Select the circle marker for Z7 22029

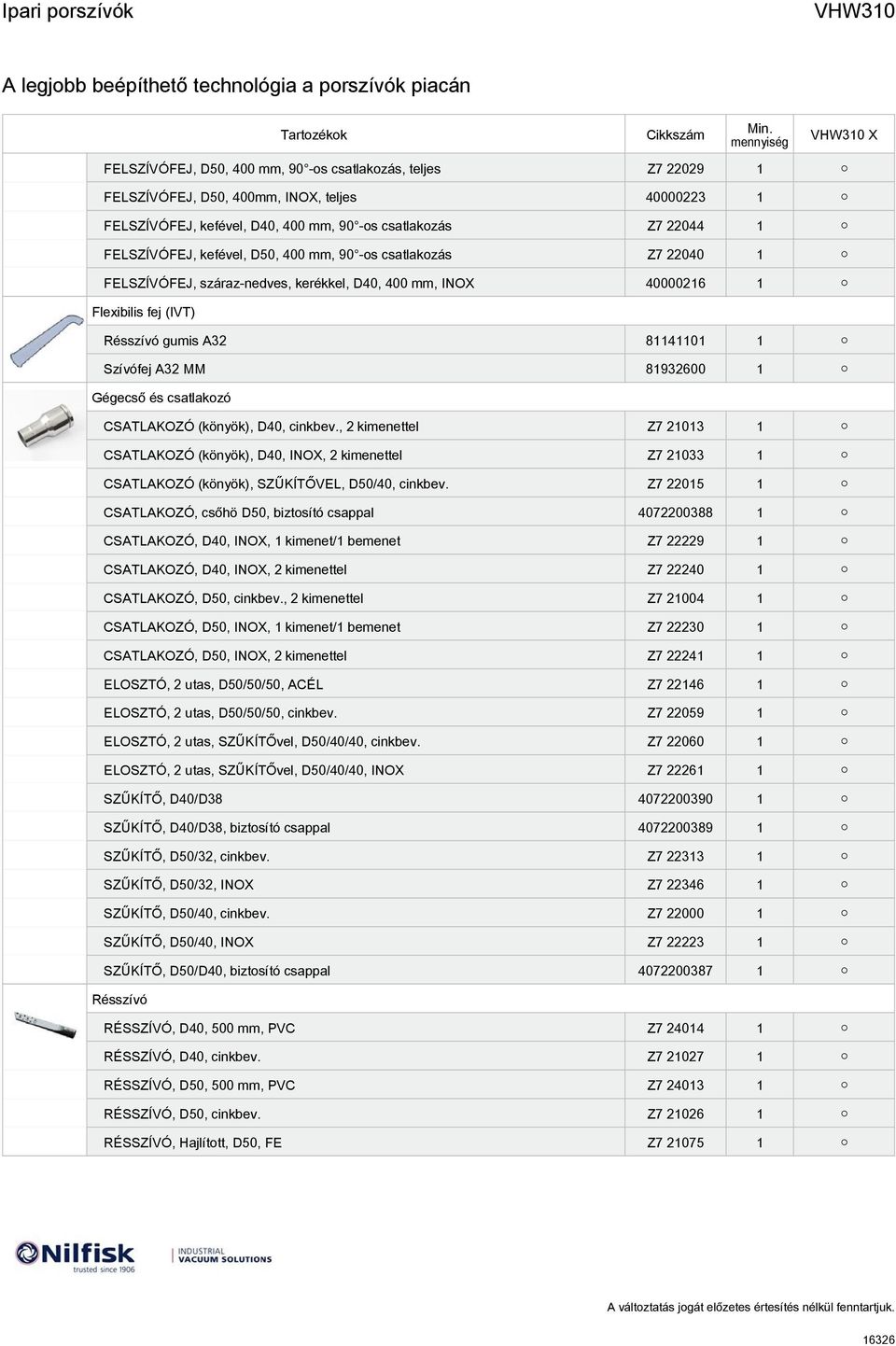tap(844, 168)
